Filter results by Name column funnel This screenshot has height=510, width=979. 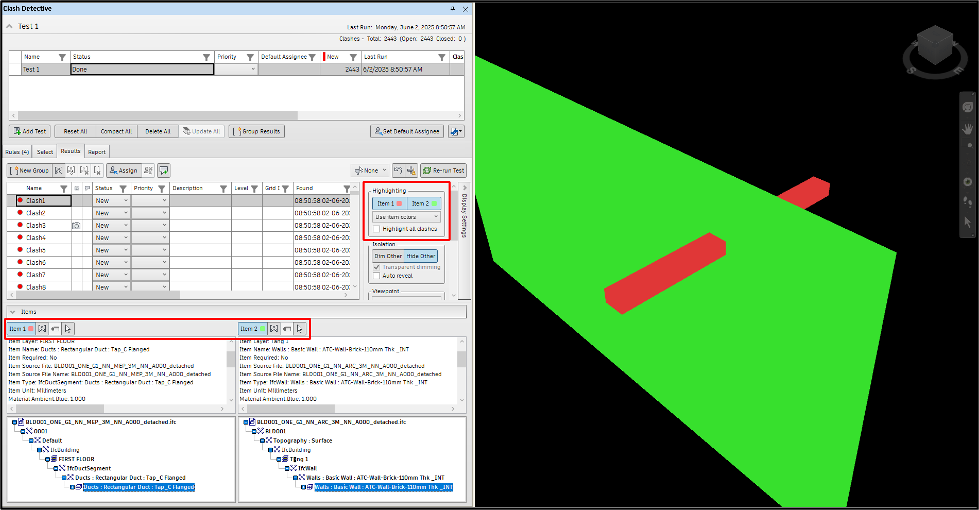(63, 189)
